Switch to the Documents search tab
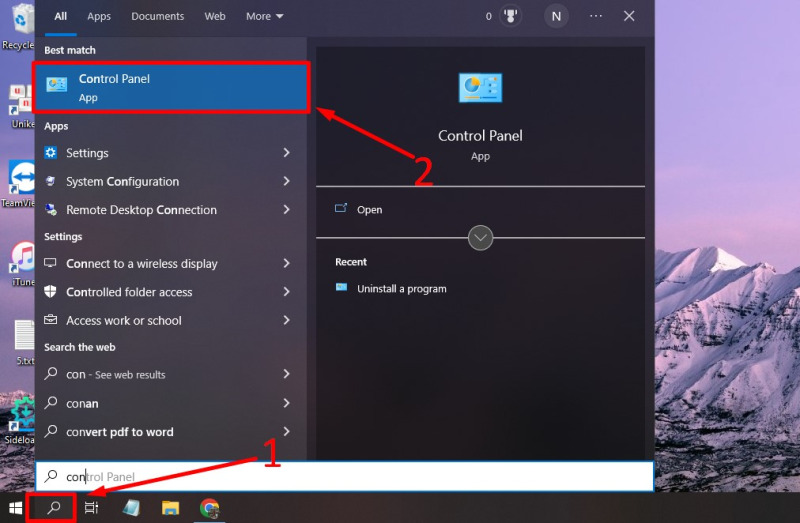800x523 pixels. coord(158,16)
